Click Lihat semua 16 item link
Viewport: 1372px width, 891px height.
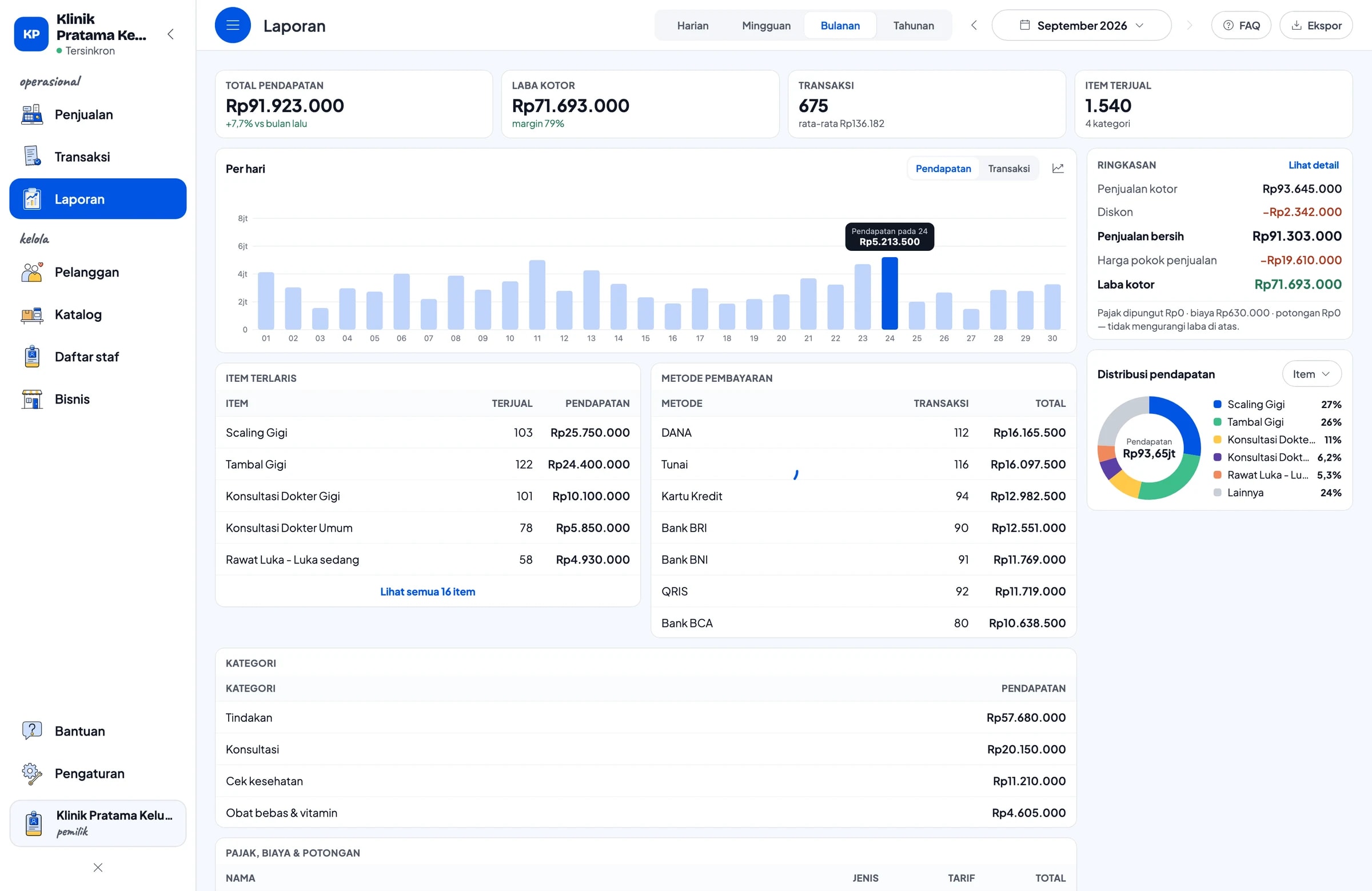427,592
